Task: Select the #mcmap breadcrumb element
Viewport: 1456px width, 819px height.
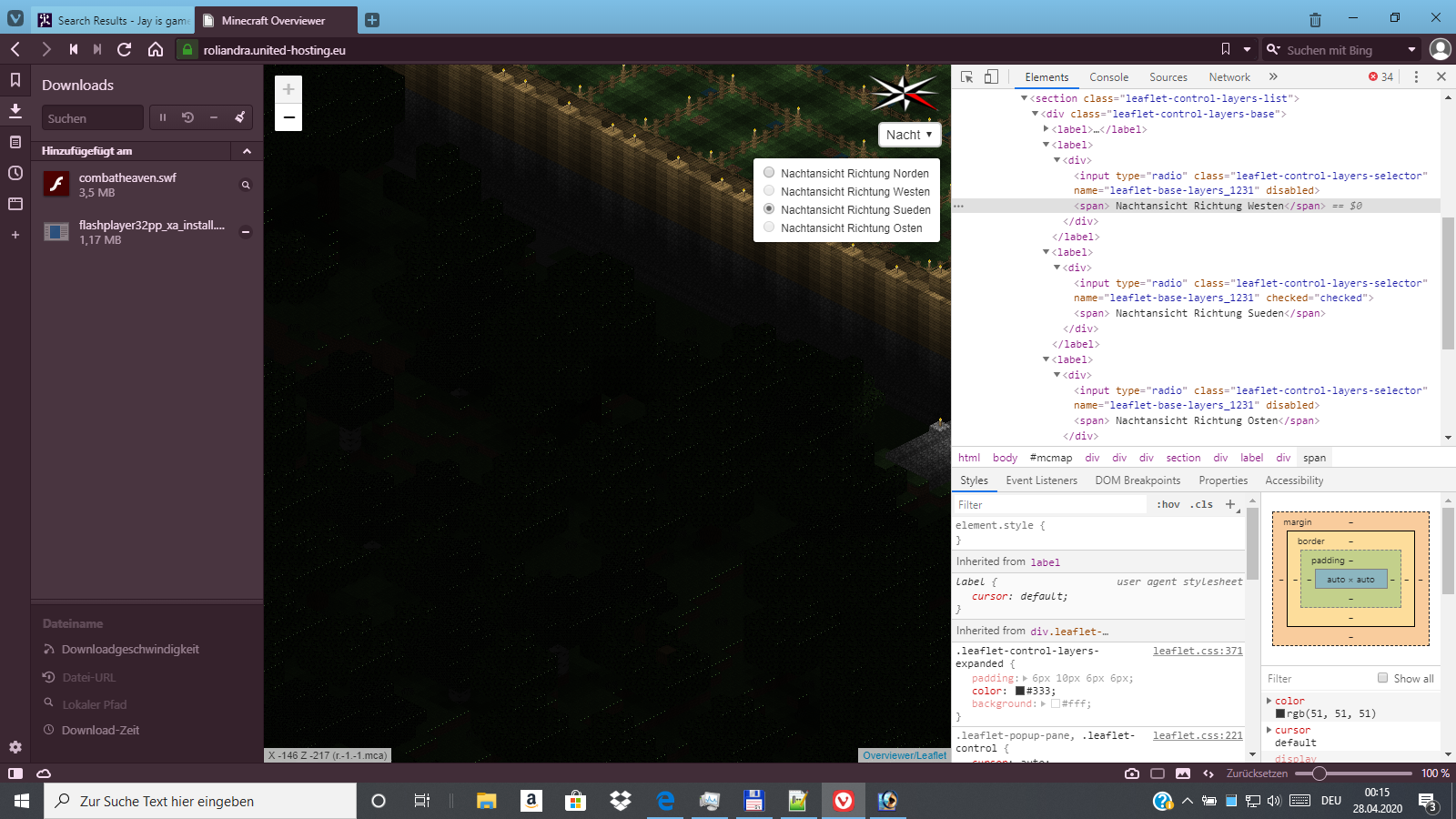Action: [x=1050, y=458]
